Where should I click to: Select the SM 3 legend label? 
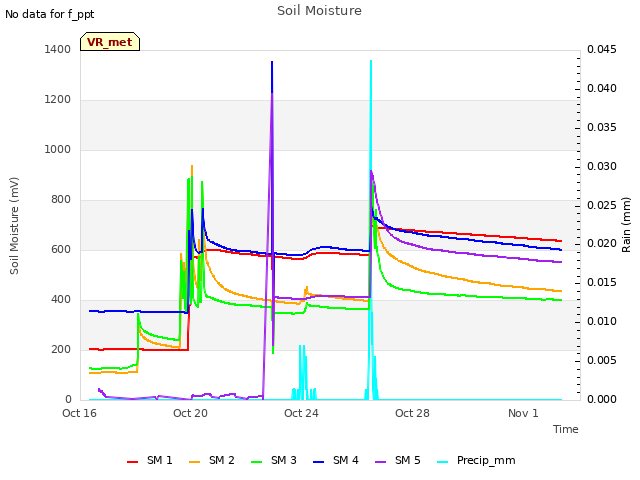[284, 460]
